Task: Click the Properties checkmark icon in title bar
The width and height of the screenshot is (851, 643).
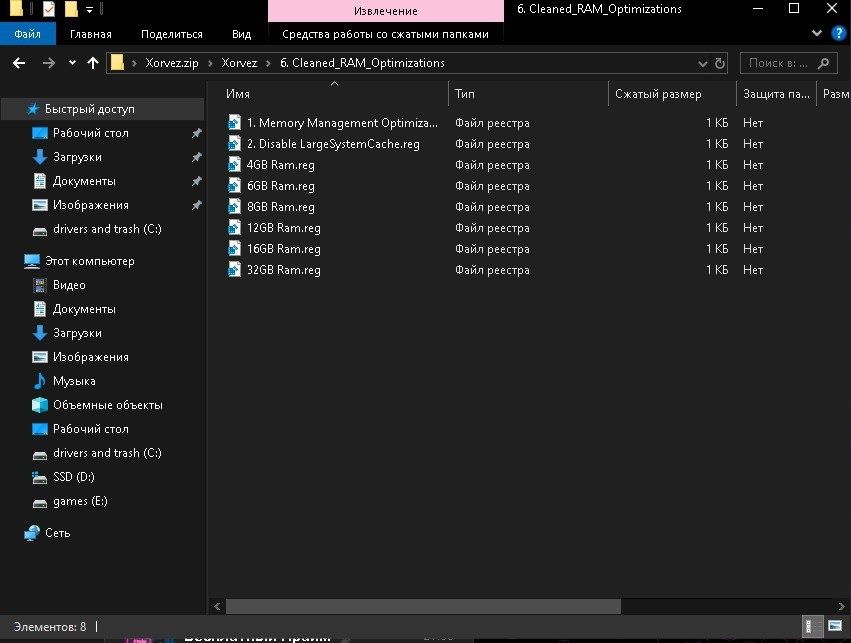Action: [x=49, y=9]
